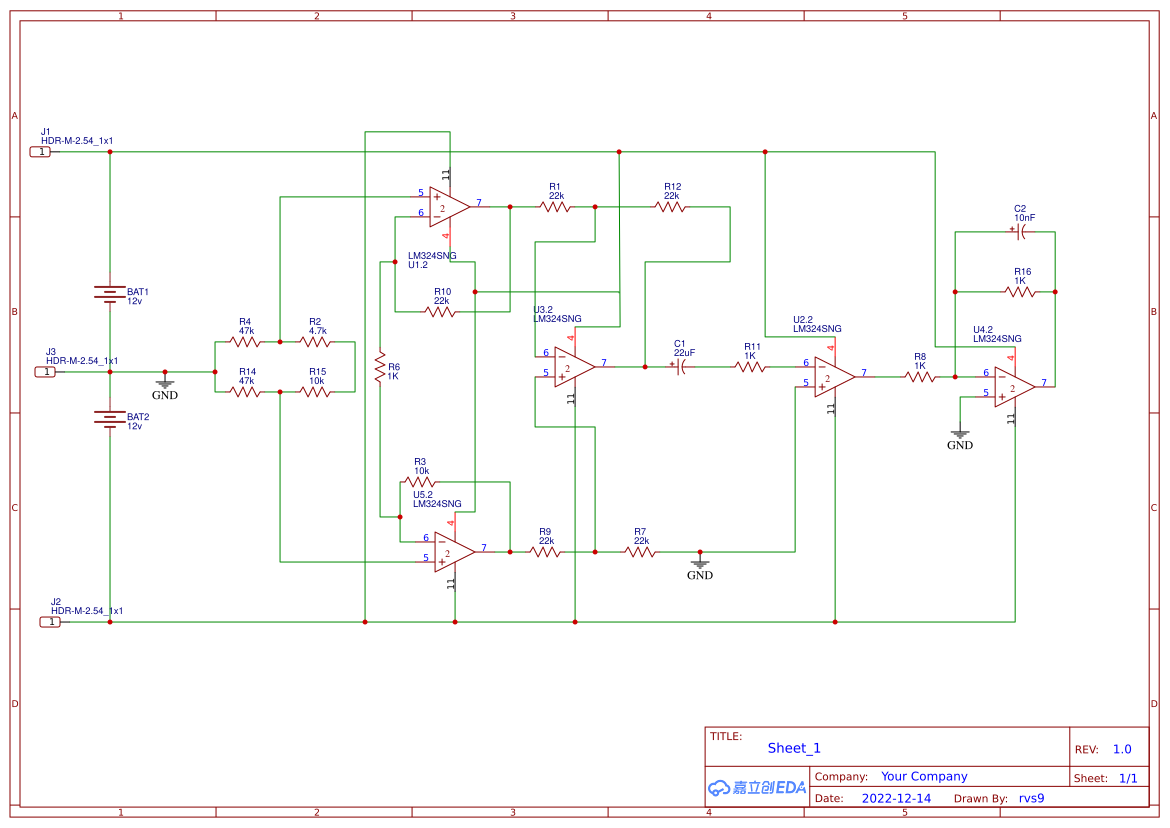Select the GND symbol under U4.2

(x=960, y=434)
